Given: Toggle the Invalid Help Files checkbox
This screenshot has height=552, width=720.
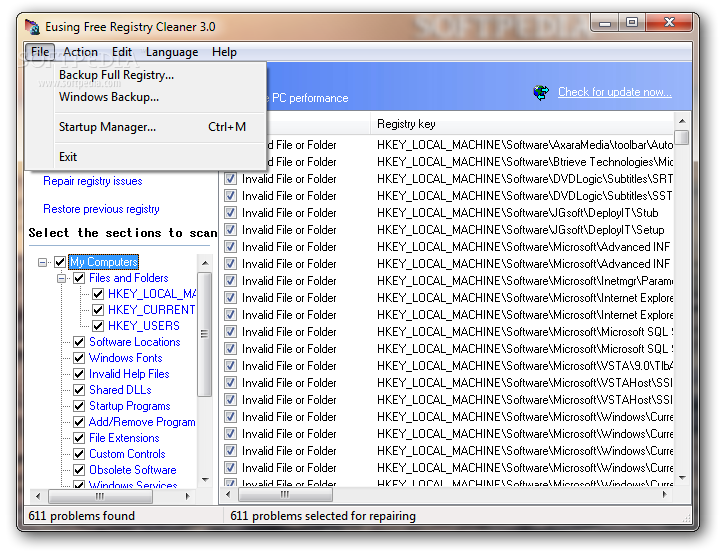Looking at the screenshot, I should pos(79,374).
